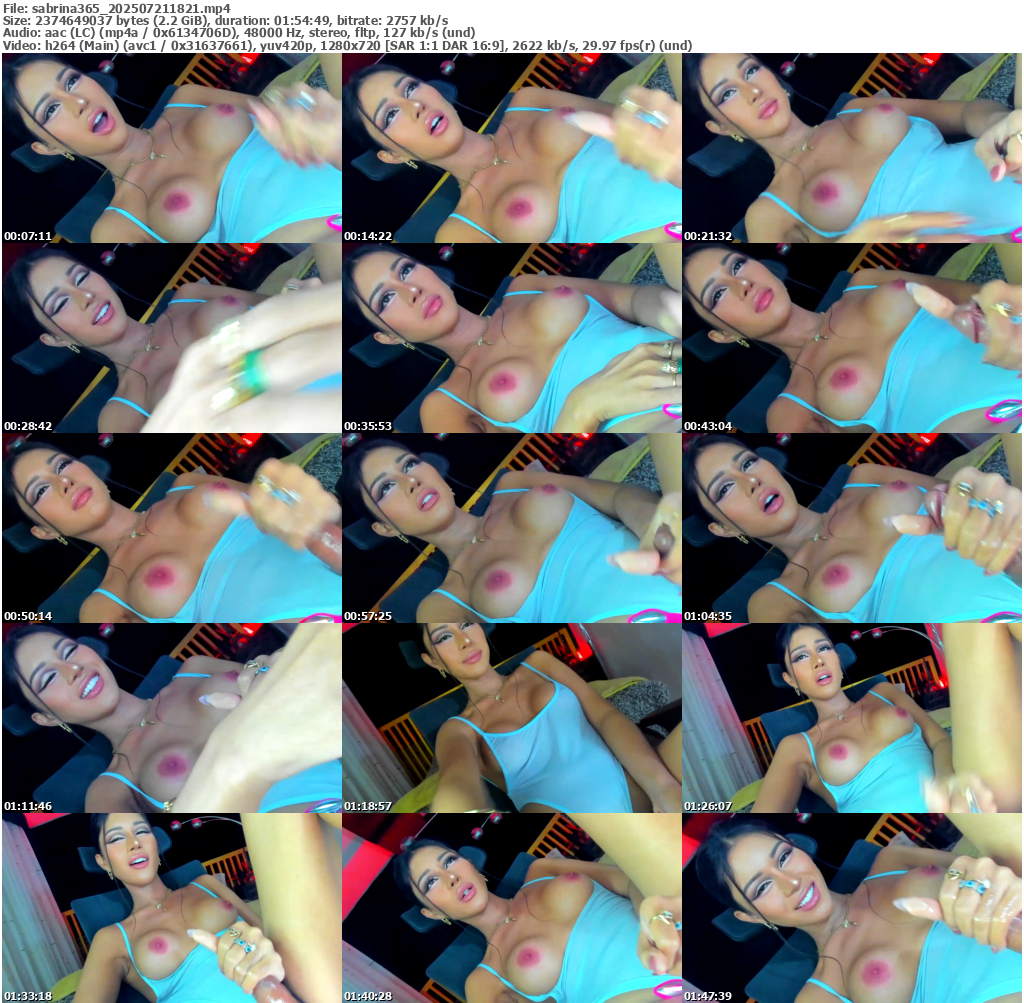Click the frame labeled 00:28:42

(171, 338)
